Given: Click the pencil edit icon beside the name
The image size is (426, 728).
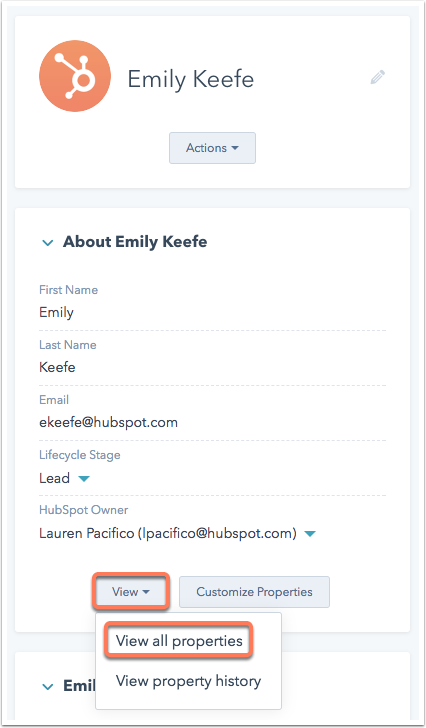Looking at the screenshot, I should [378, 77].
